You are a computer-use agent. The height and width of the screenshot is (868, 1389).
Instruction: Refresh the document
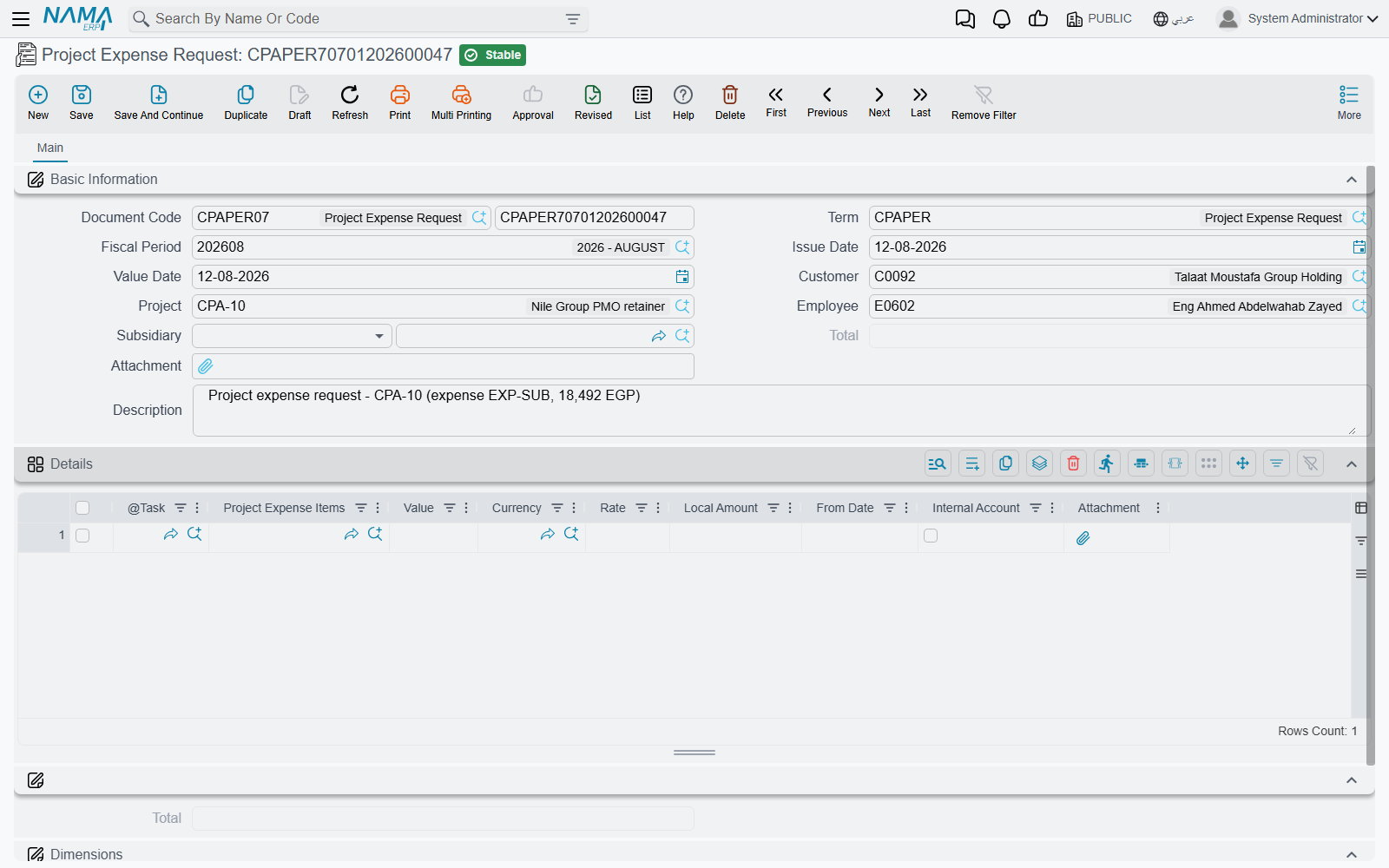pos(350,102)
